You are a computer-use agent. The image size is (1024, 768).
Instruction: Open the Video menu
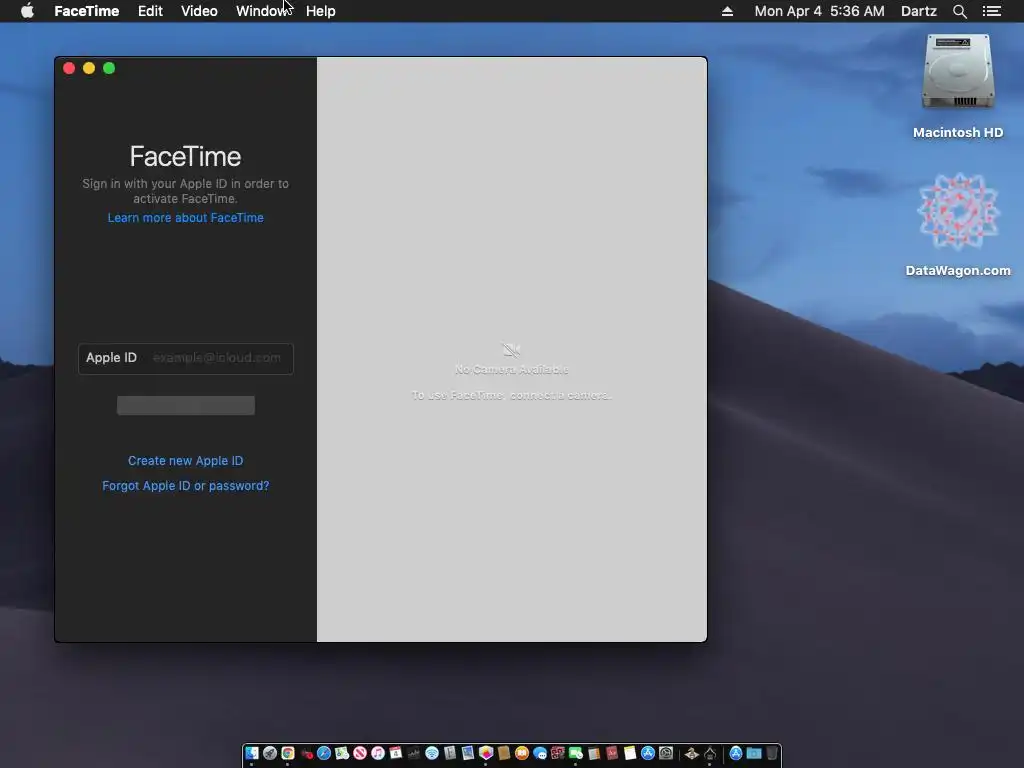[199, 11]
